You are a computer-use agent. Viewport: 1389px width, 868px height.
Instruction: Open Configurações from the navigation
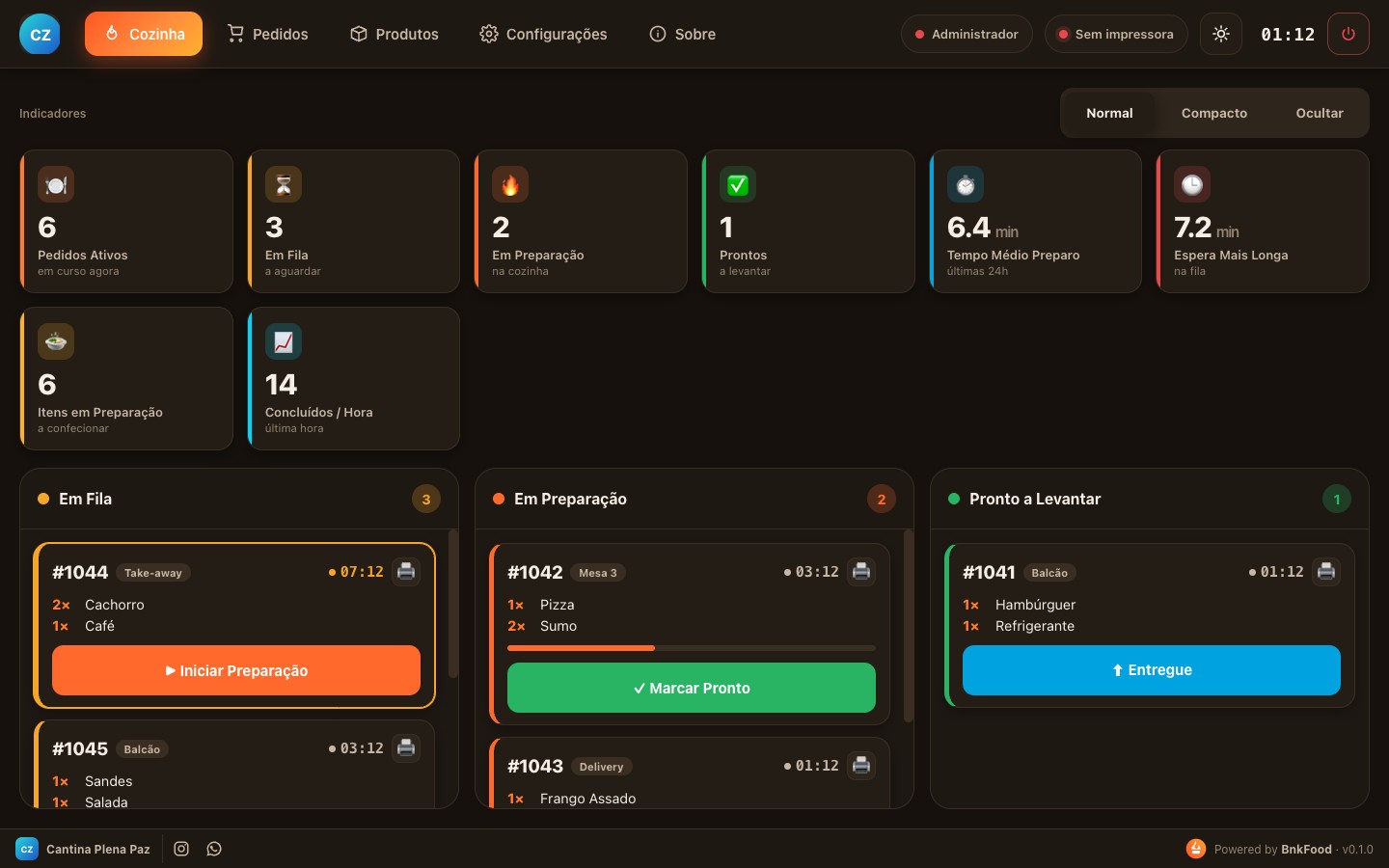click(x=543, y=34)
